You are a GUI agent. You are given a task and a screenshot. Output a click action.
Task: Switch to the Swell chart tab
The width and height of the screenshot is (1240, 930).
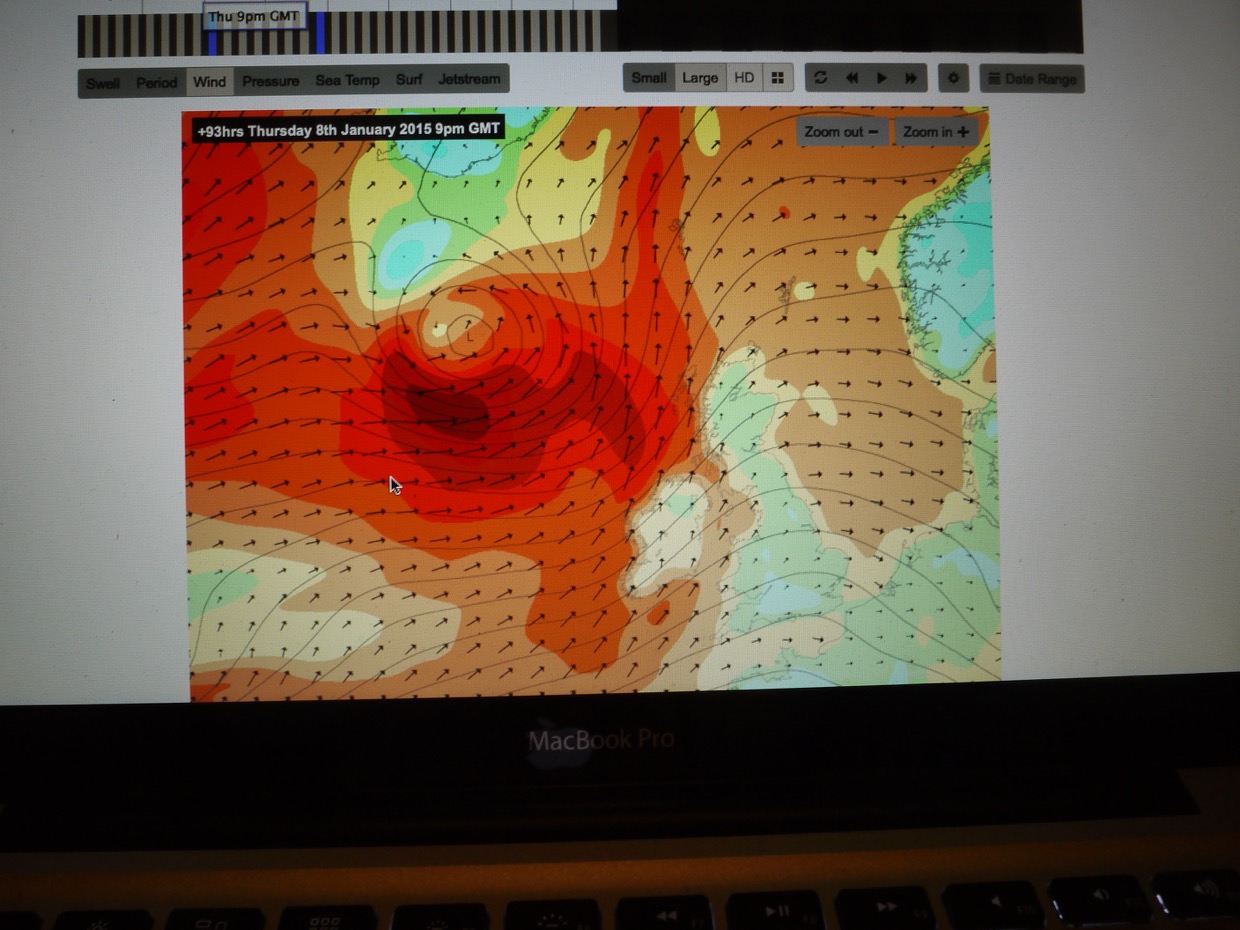coord(103,82)
